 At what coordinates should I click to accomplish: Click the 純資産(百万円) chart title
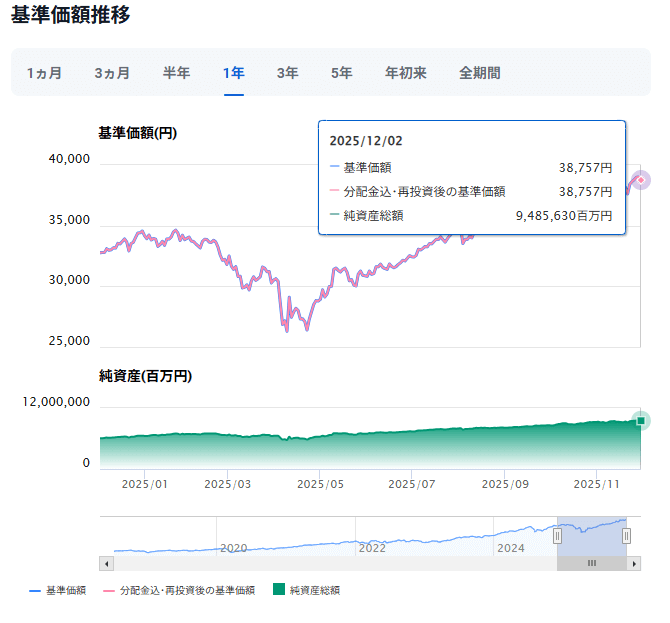click(145, 376)
